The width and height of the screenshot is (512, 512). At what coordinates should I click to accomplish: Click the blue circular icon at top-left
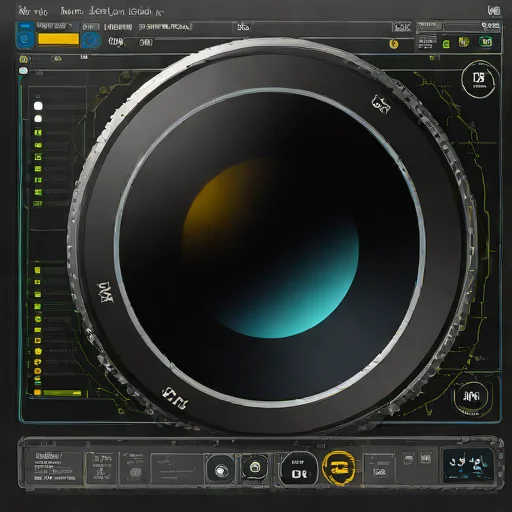[x=25, y=40]
